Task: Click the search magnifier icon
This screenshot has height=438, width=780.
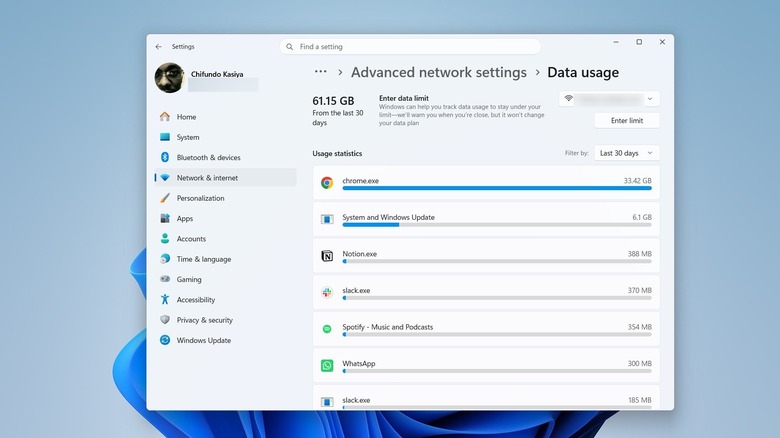Action: (x=290, y=47)
